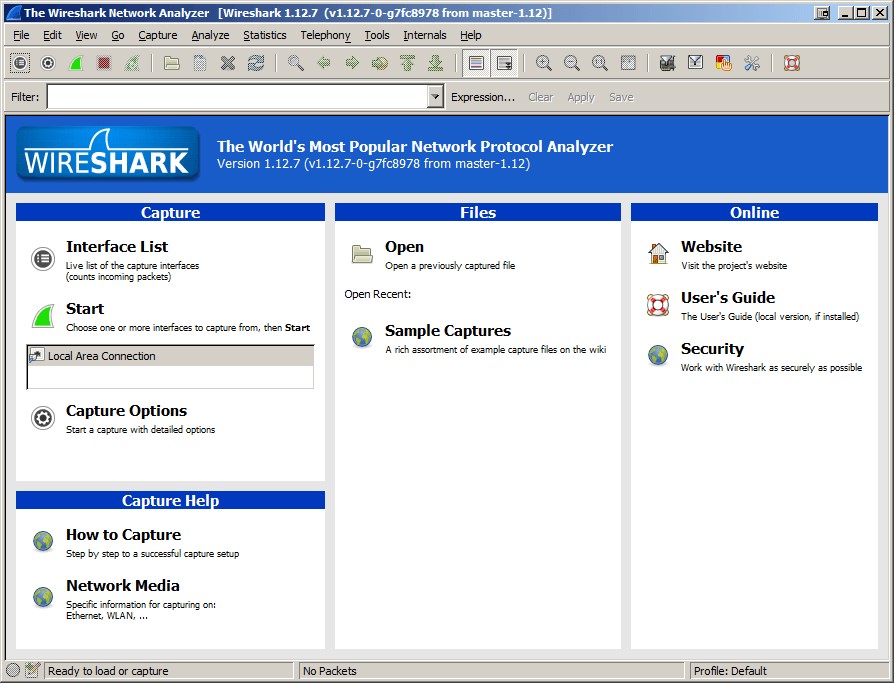Image resolution: width=894 pixels, height=683 pixels.
Task: Clear the display filter
Action: coord(541,97)
